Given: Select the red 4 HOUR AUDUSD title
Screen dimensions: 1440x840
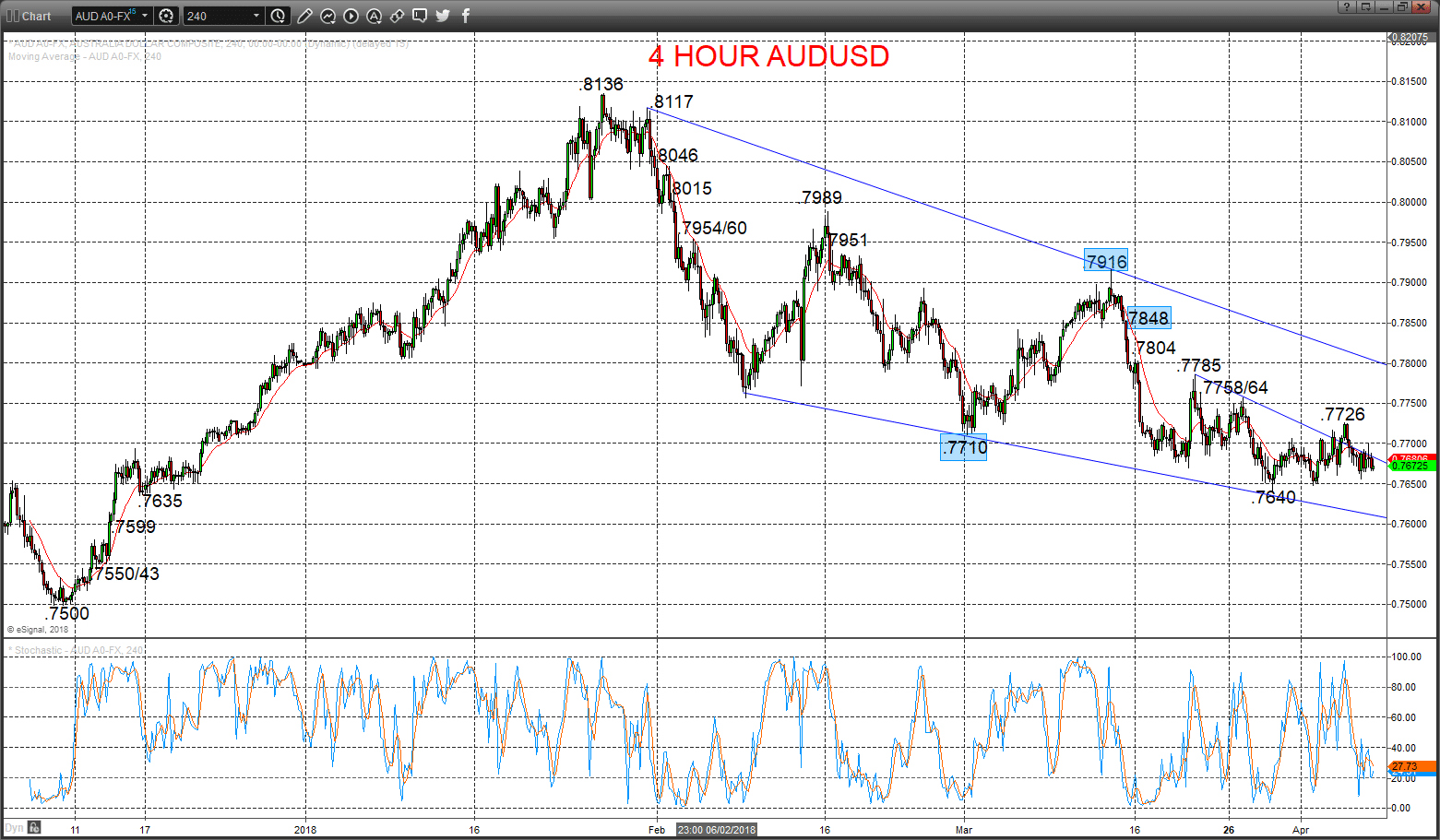Looking at the screenshot, I should pos(768,56).
